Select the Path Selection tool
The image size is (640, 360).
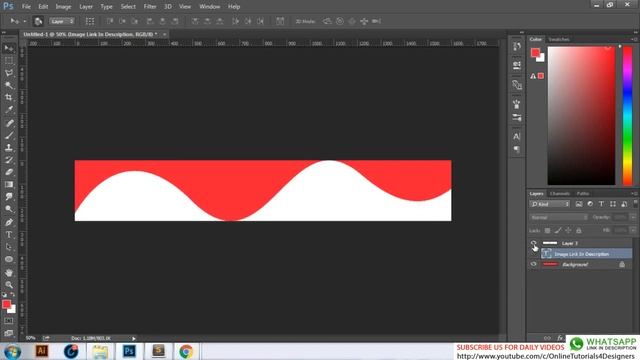pos(9,247)
